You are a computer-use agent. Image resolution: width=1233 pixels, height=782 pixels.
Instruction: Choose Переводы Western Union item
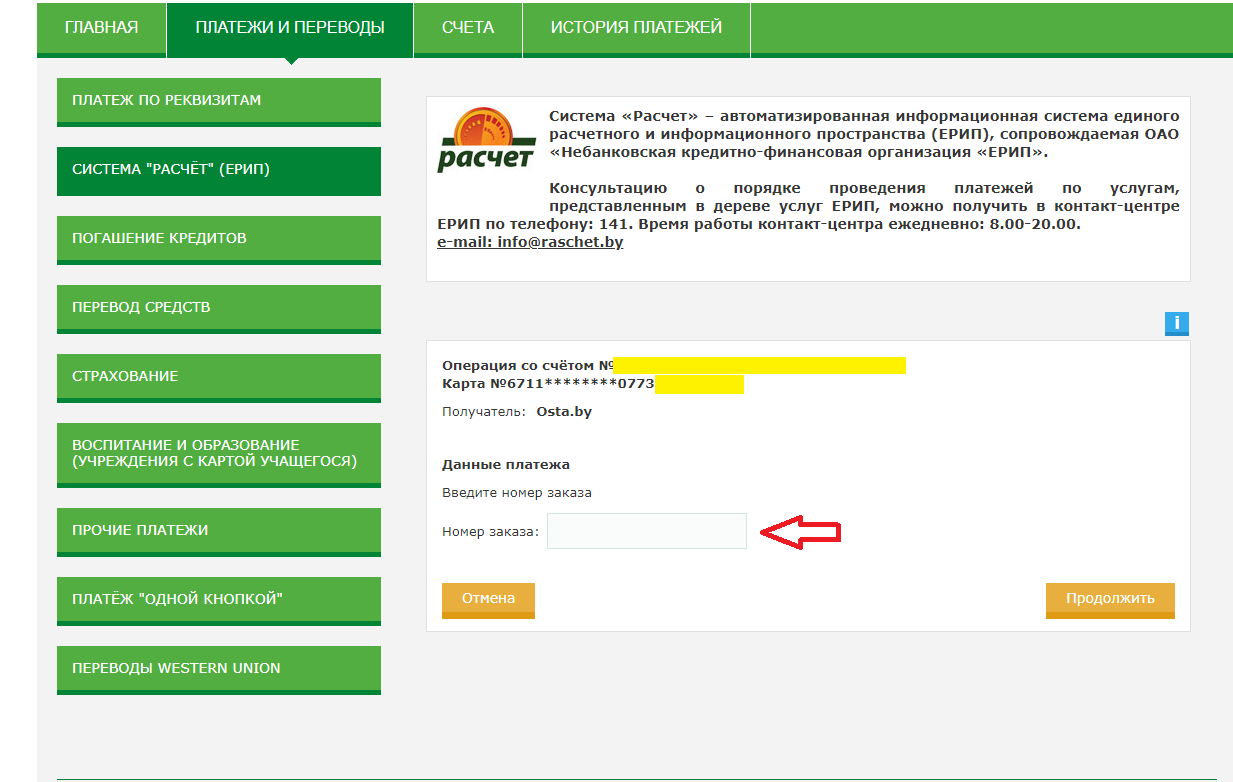point(219,669)
